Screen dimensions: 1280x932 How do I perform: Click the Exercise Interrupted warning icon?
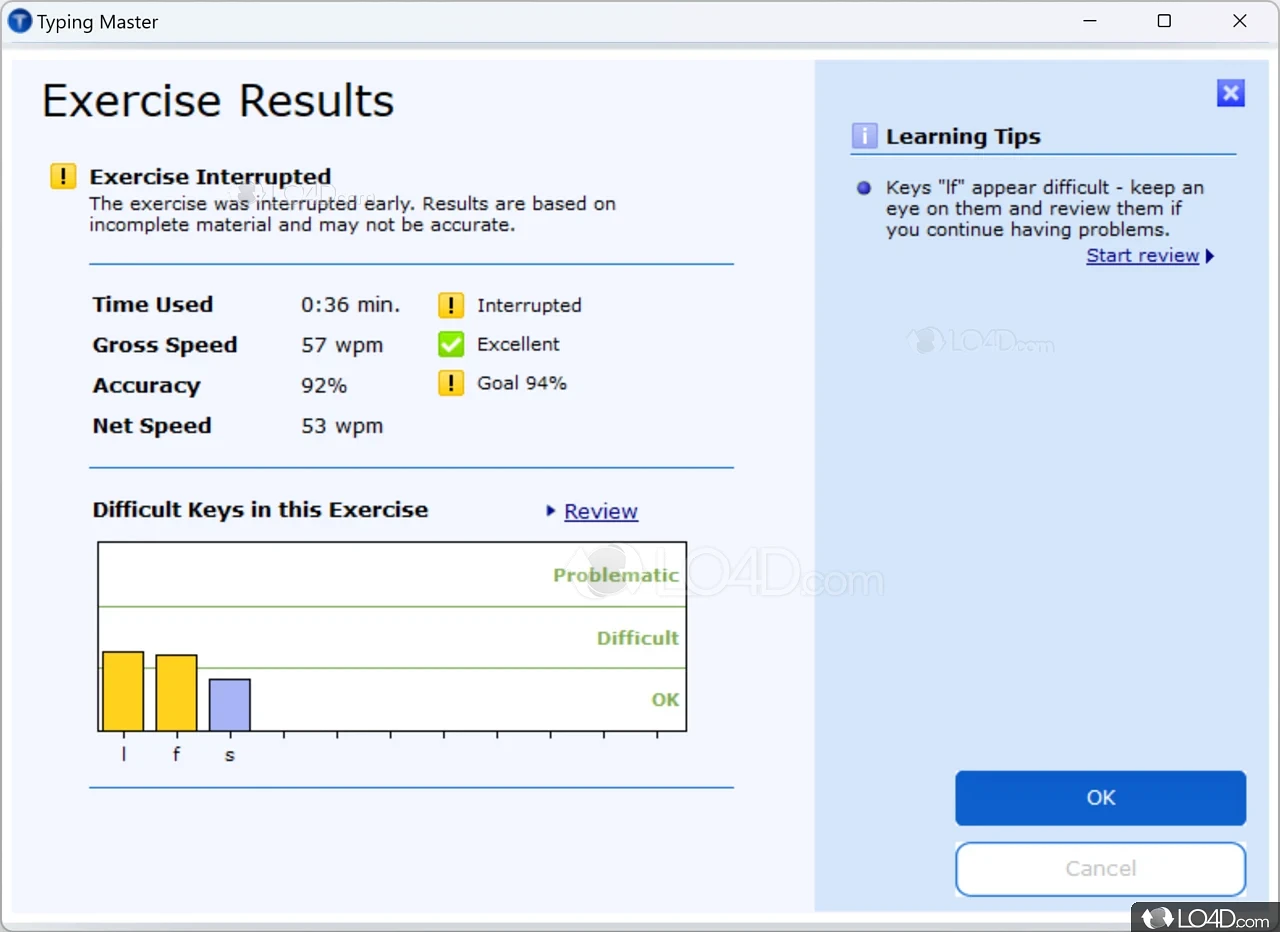[x=63, y=177]
